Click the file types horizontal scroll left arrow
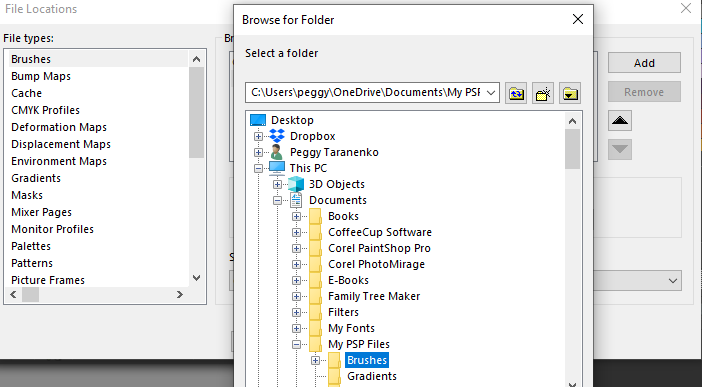 point(13,295)
